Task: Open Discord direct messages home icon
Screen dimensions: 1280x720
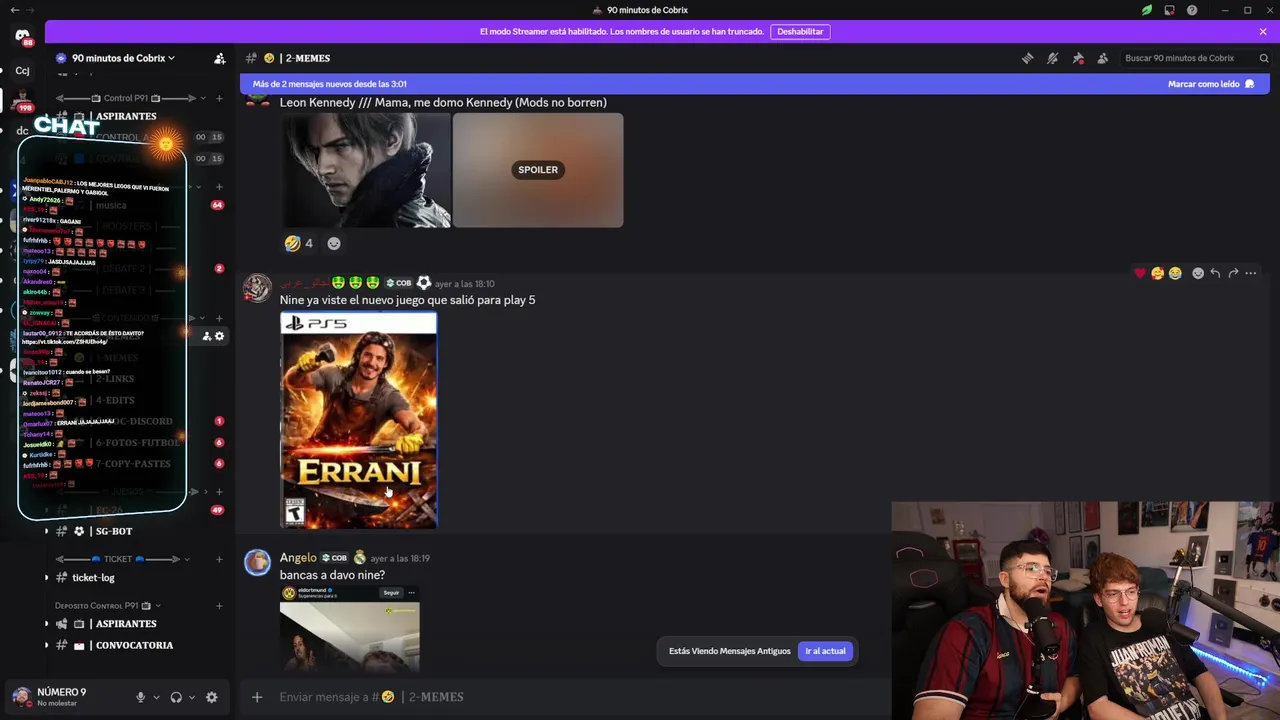Action: tap(22, 37)
